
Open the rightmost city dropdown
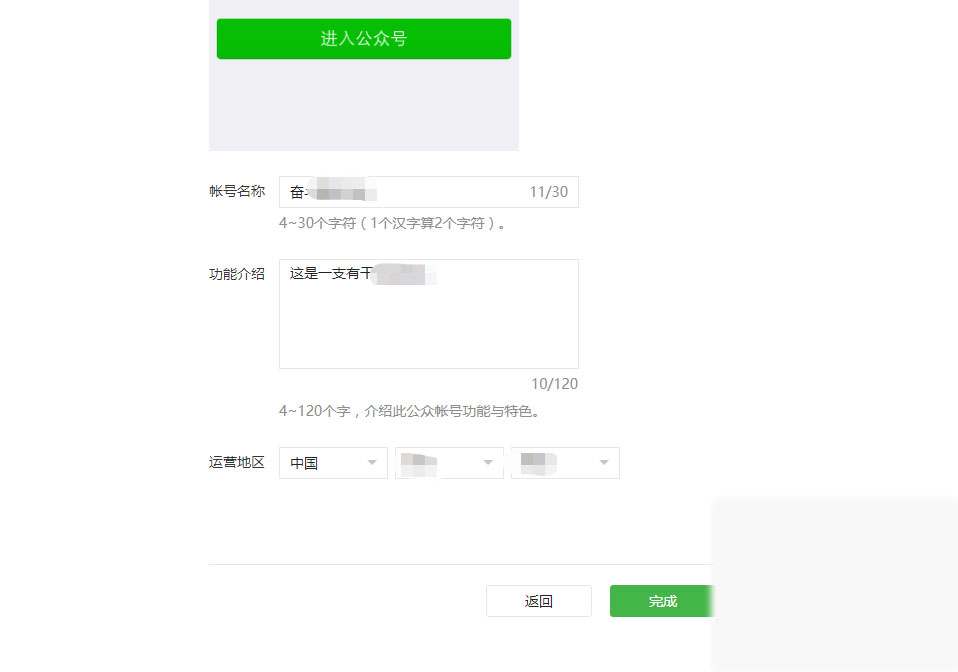pyautogui.click(x=565, y=462)
